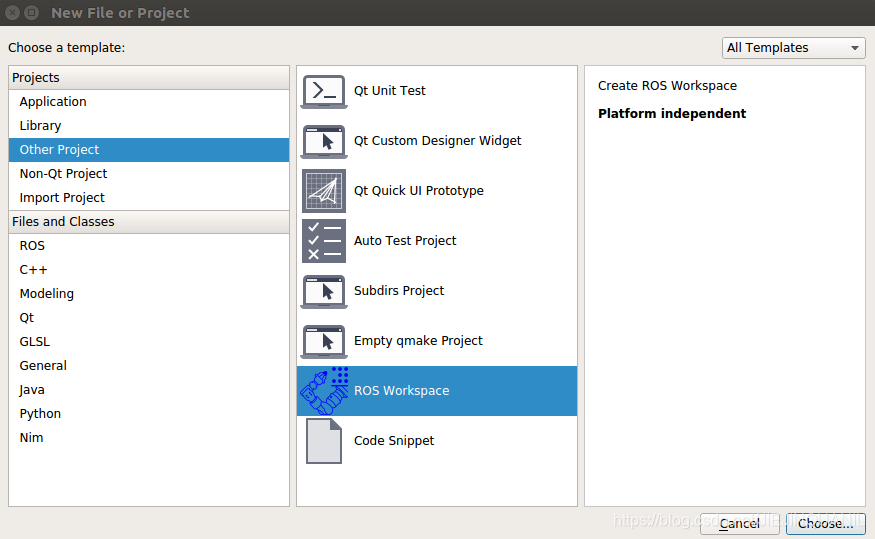Choose the ROS Workspace template label
The width and height of the screenshot is (875, 539).
click(x=401, y=391)
